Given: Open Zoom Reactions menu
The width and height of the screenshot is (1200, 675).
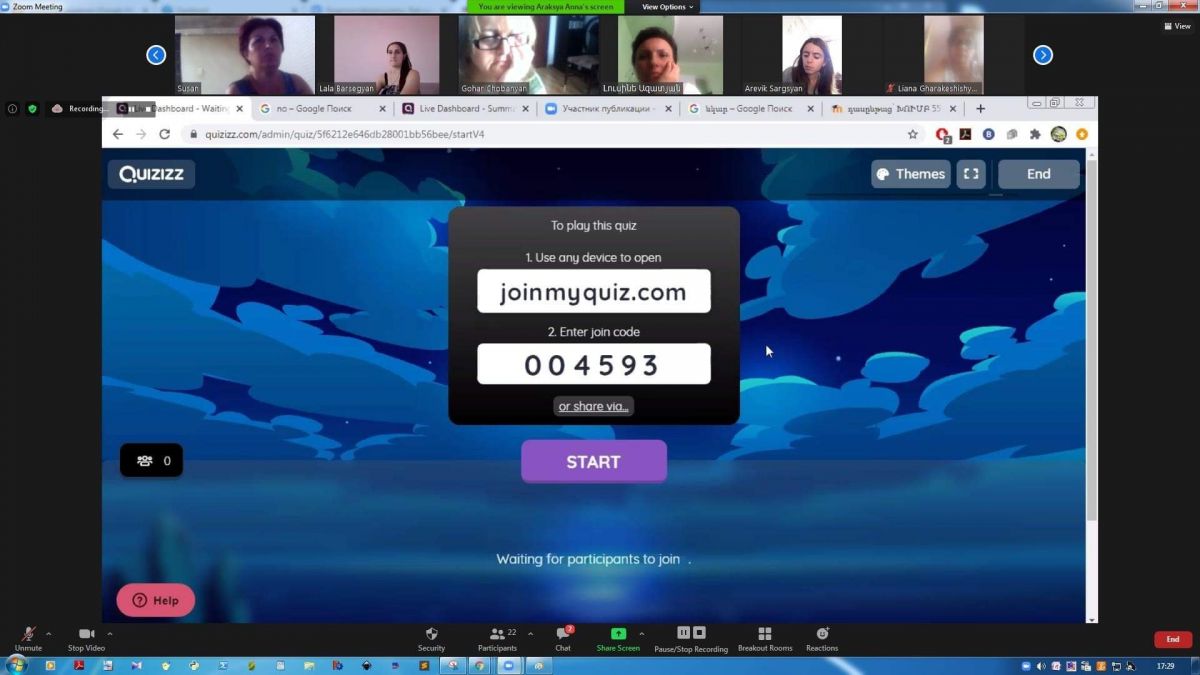Looking at the screenshot, I should tap(822, 634).
